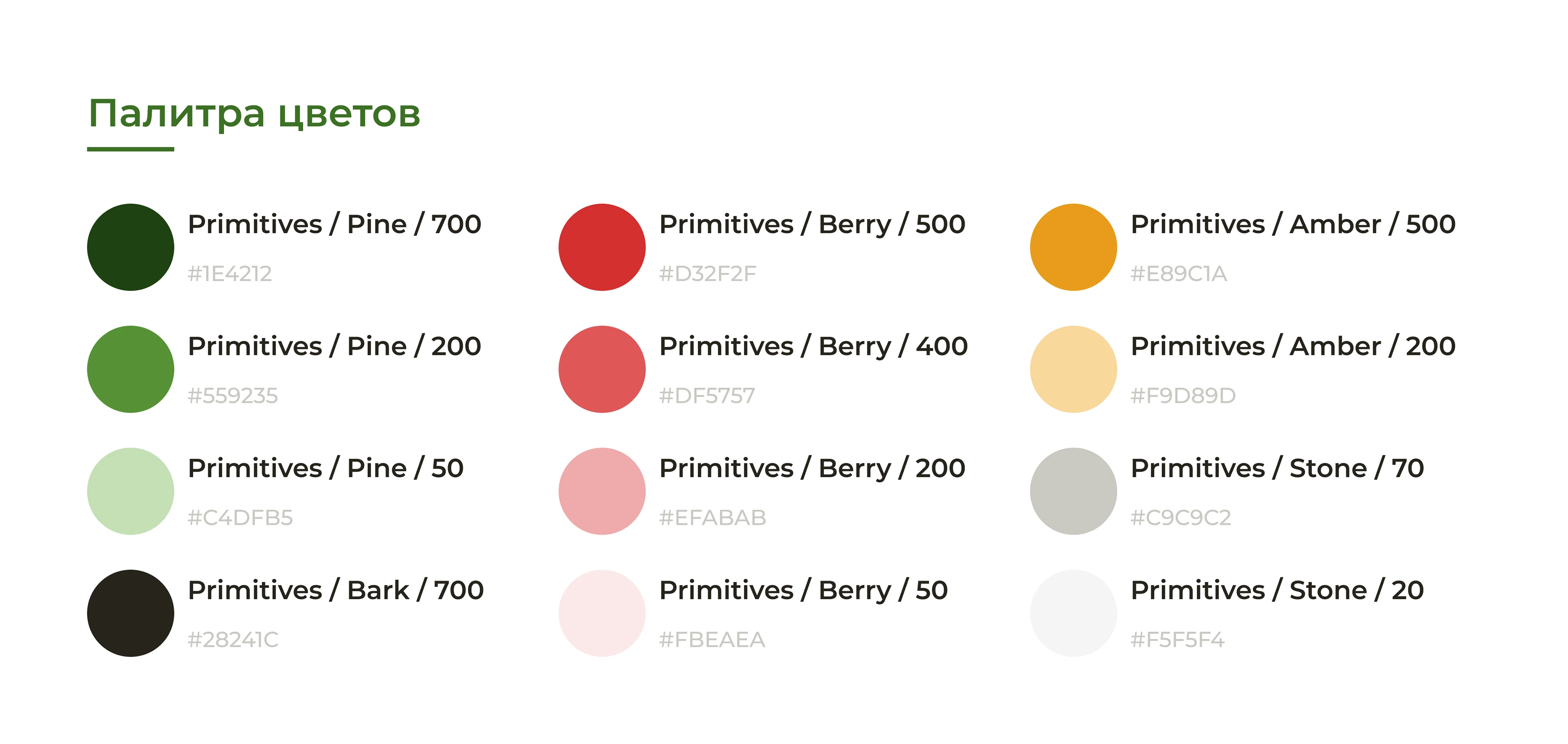Click the 'Primitives / Amber / 500' label
This screenshot has height=744, width=1568.
tap(1293, 224)
